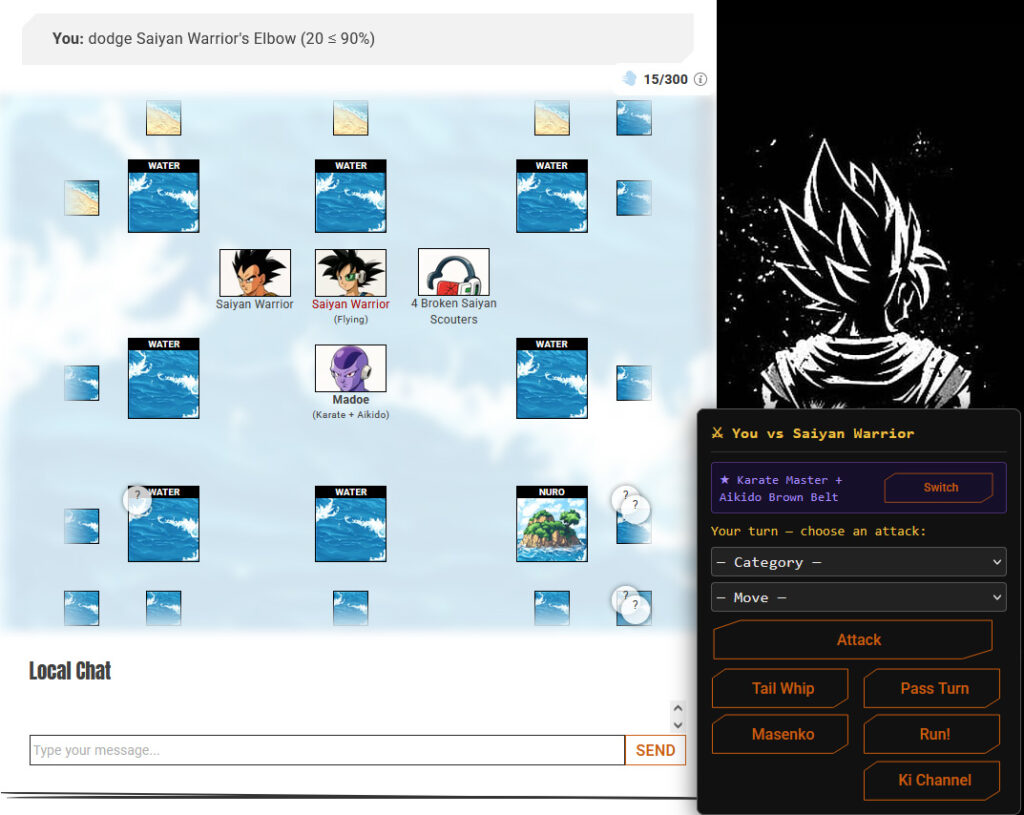
Task: Click the chat scroll up arrow
Action: click(678, 709)
